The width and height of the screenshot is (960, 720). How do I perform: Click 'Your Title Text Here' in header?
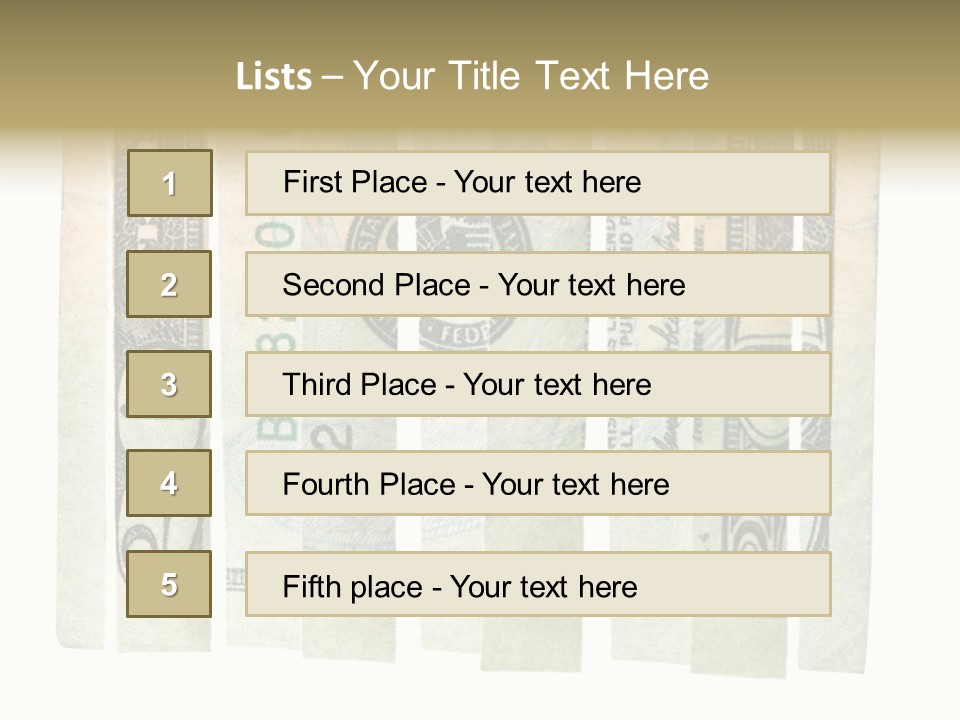pos(531,76)
